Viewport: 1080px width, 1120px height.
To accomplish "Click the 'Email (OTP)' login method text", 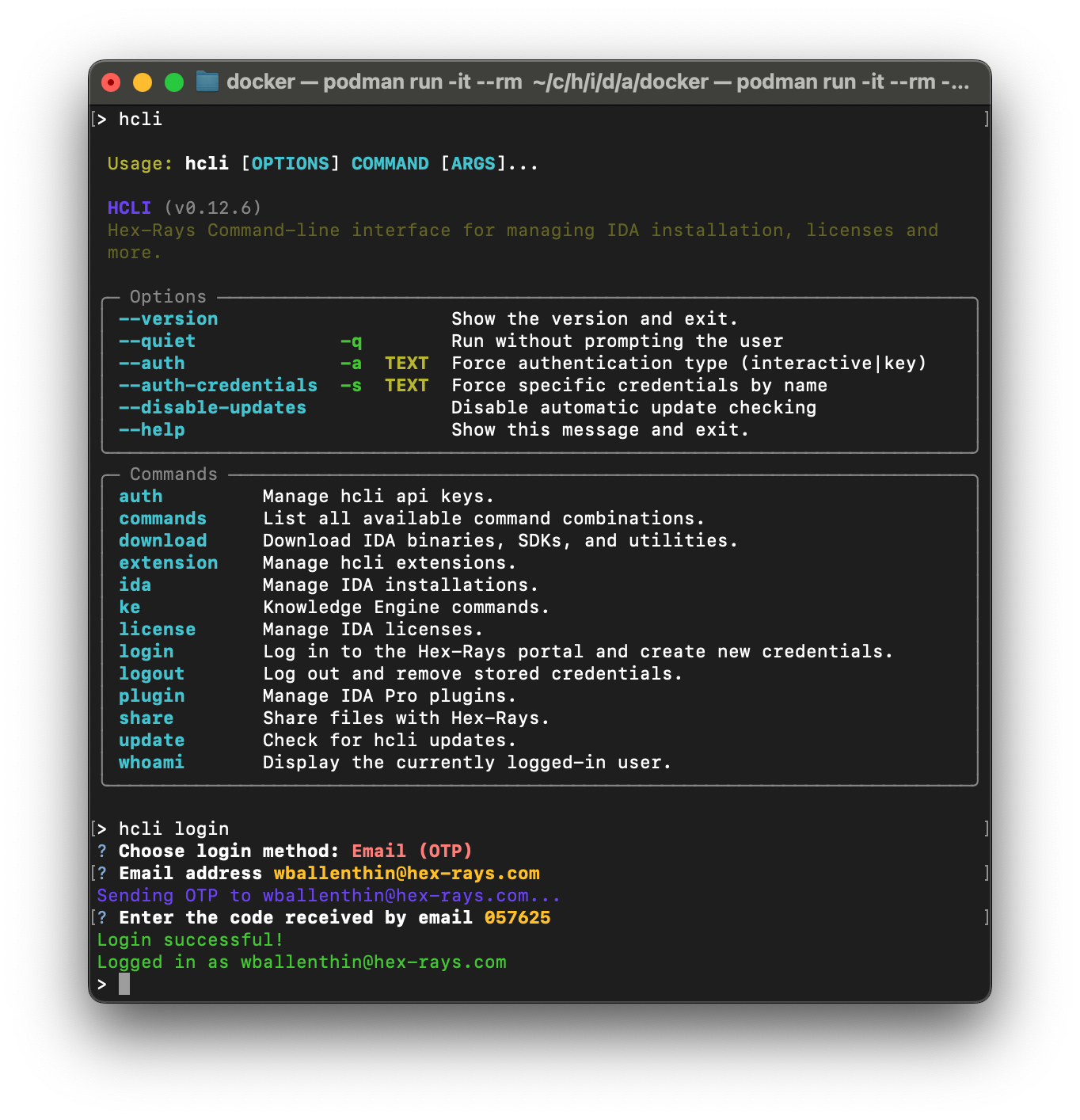I will pos(412,851).
